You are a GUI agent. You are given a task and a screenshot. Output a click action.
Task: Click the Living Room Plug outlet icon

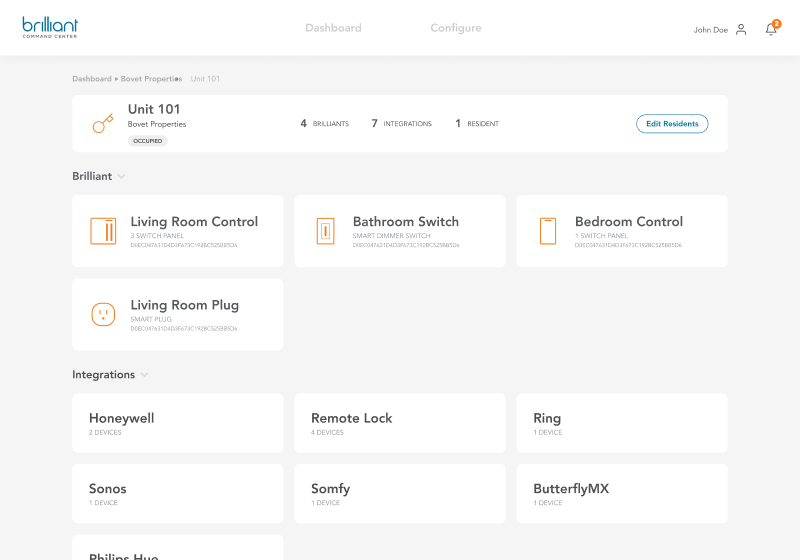[x=103, y=314]
